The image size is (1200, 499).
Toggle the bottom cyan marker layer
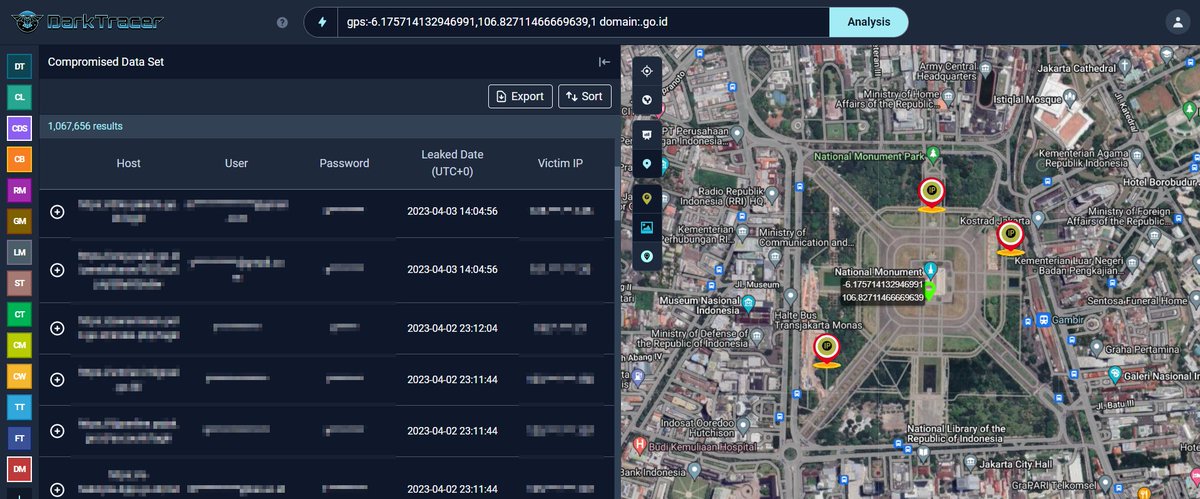647,257
